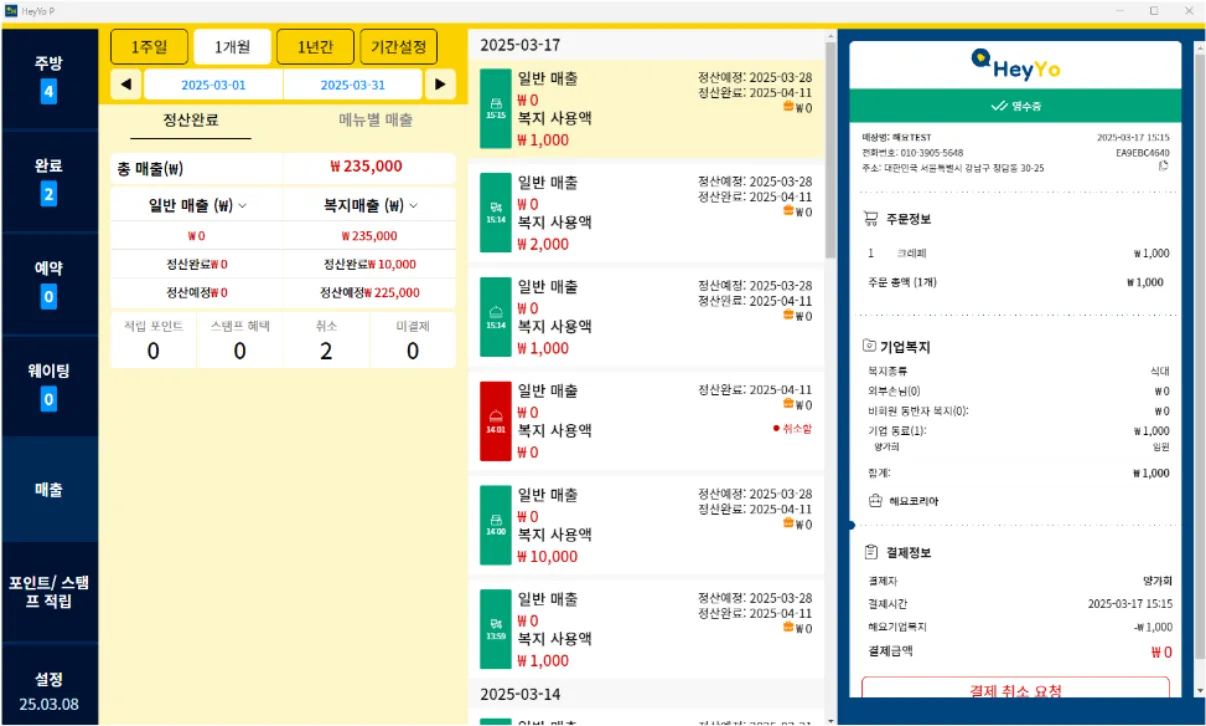Click the receipt panel scroll-down arrow
1206x726 pixels.
tap(1200, 691)
